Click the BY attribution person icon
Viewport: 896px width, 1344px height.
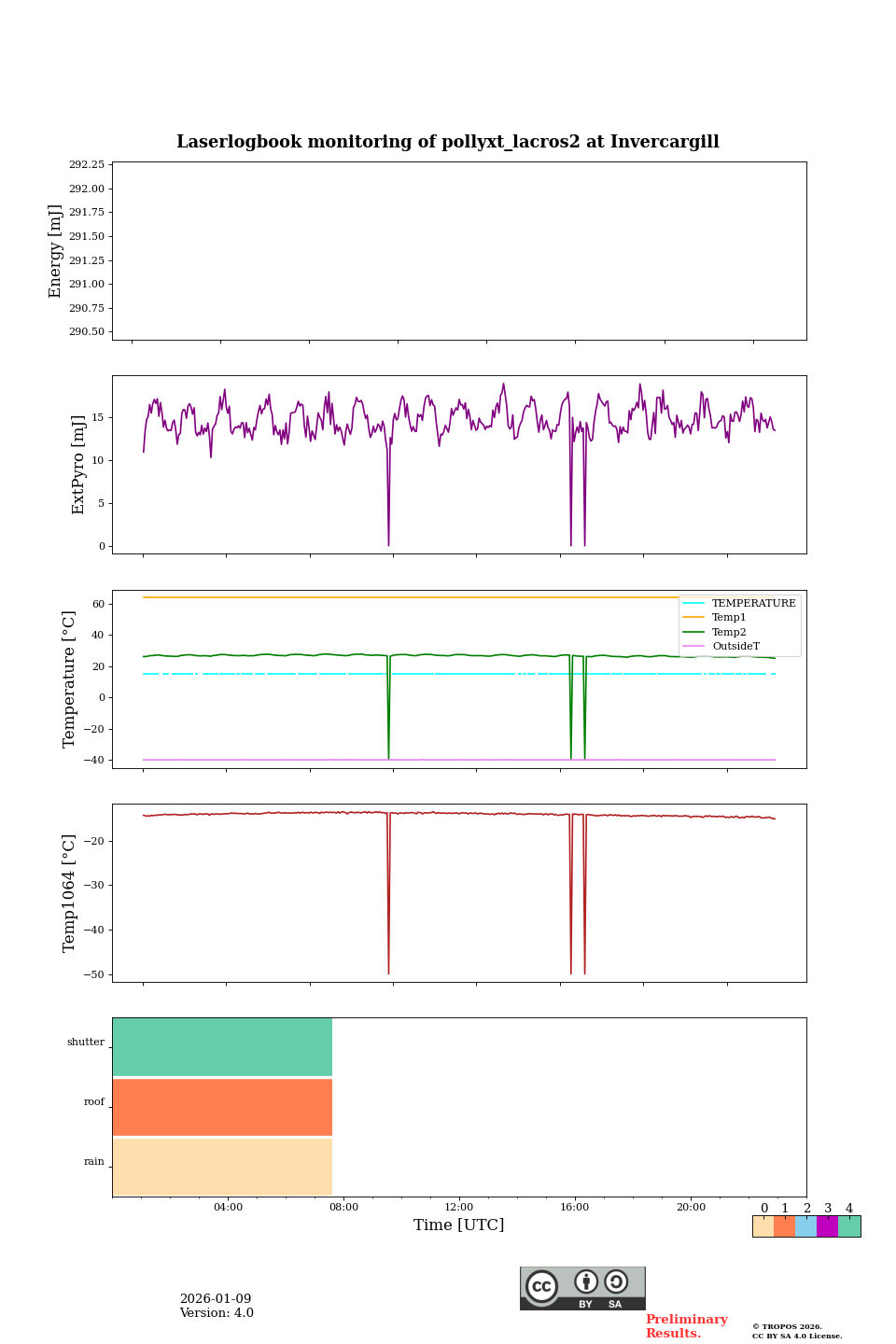click(x=586, y=1282)
